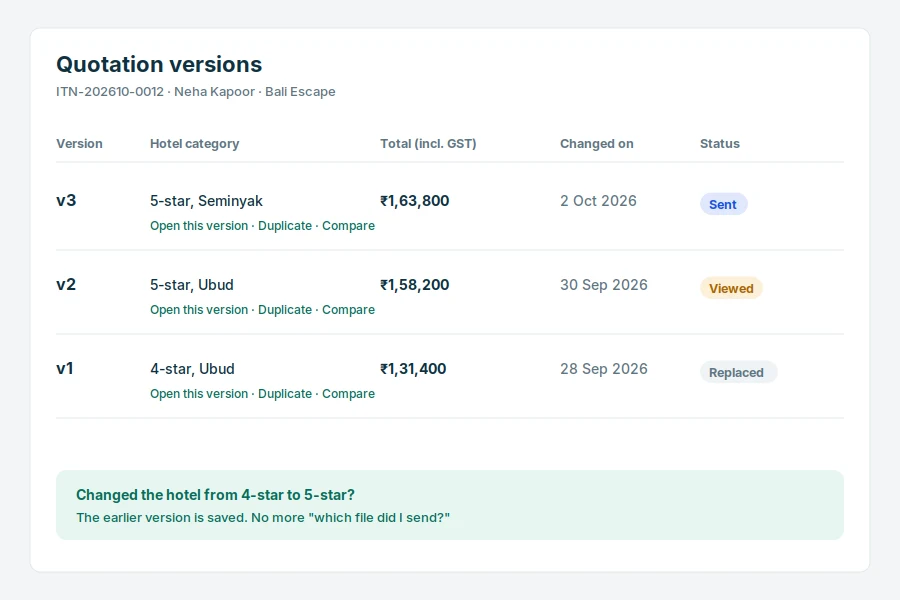The image size is (900, 600).
Task: Click the 30 Sep 2026 date
Action: (x=604, y=285)
